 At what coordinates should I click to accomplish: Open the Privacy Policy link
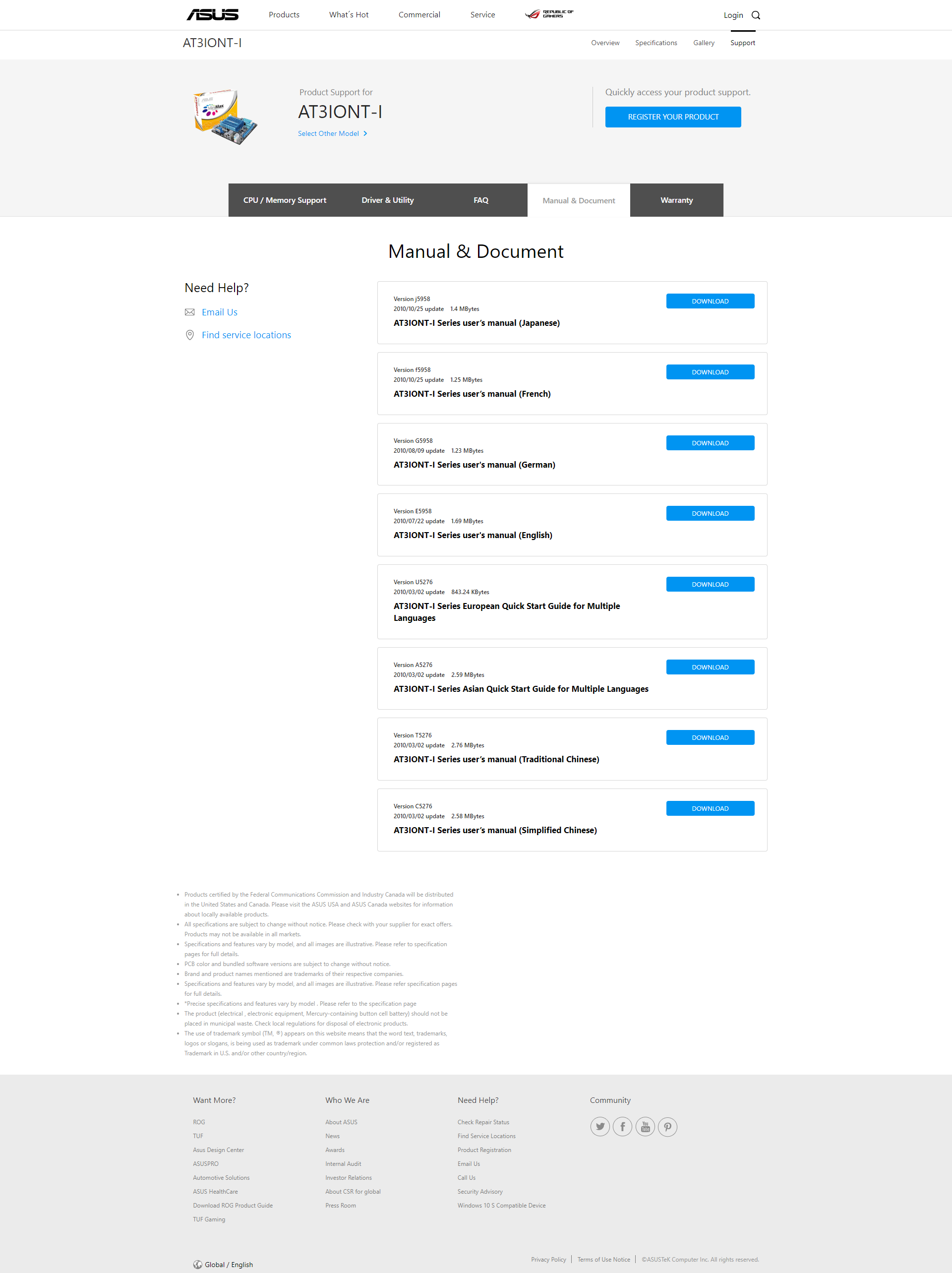click(x=548, y=1259)
